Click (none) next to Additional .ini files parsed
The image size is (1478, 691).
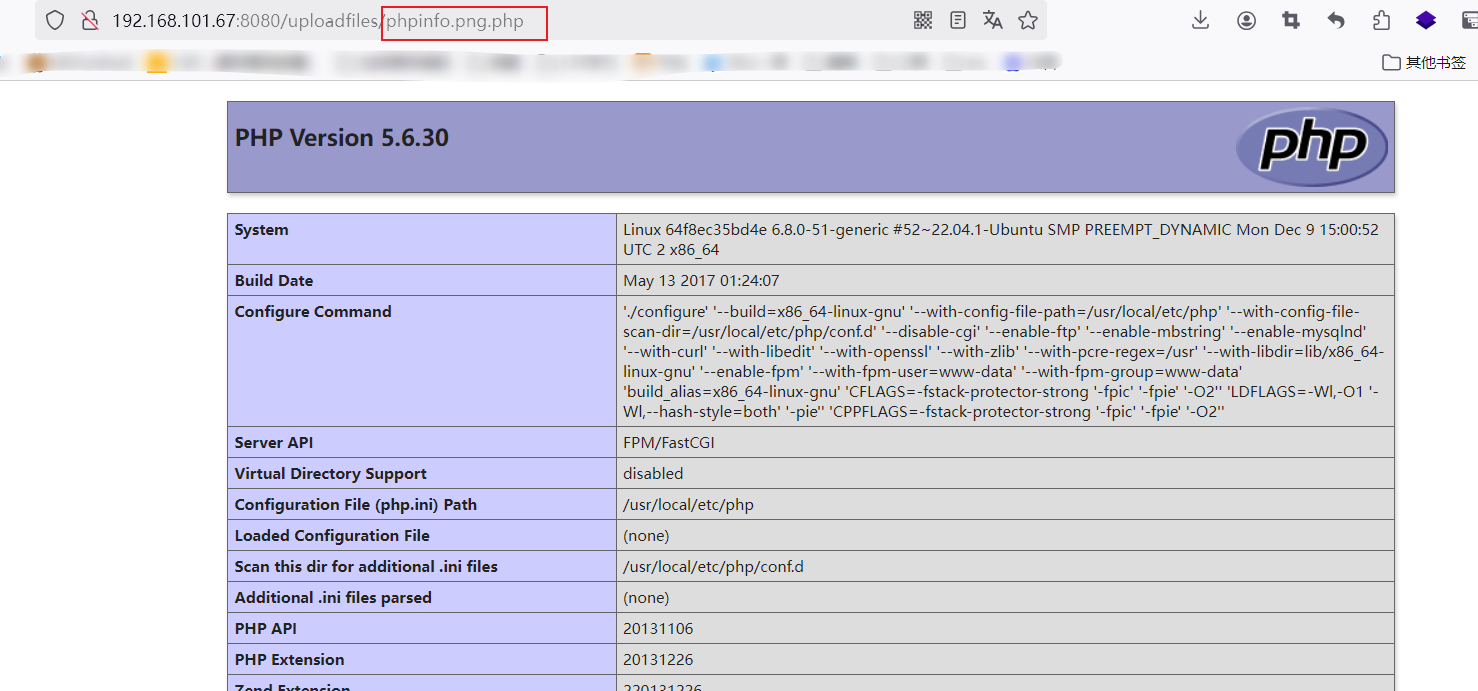(x=646, y=598)
